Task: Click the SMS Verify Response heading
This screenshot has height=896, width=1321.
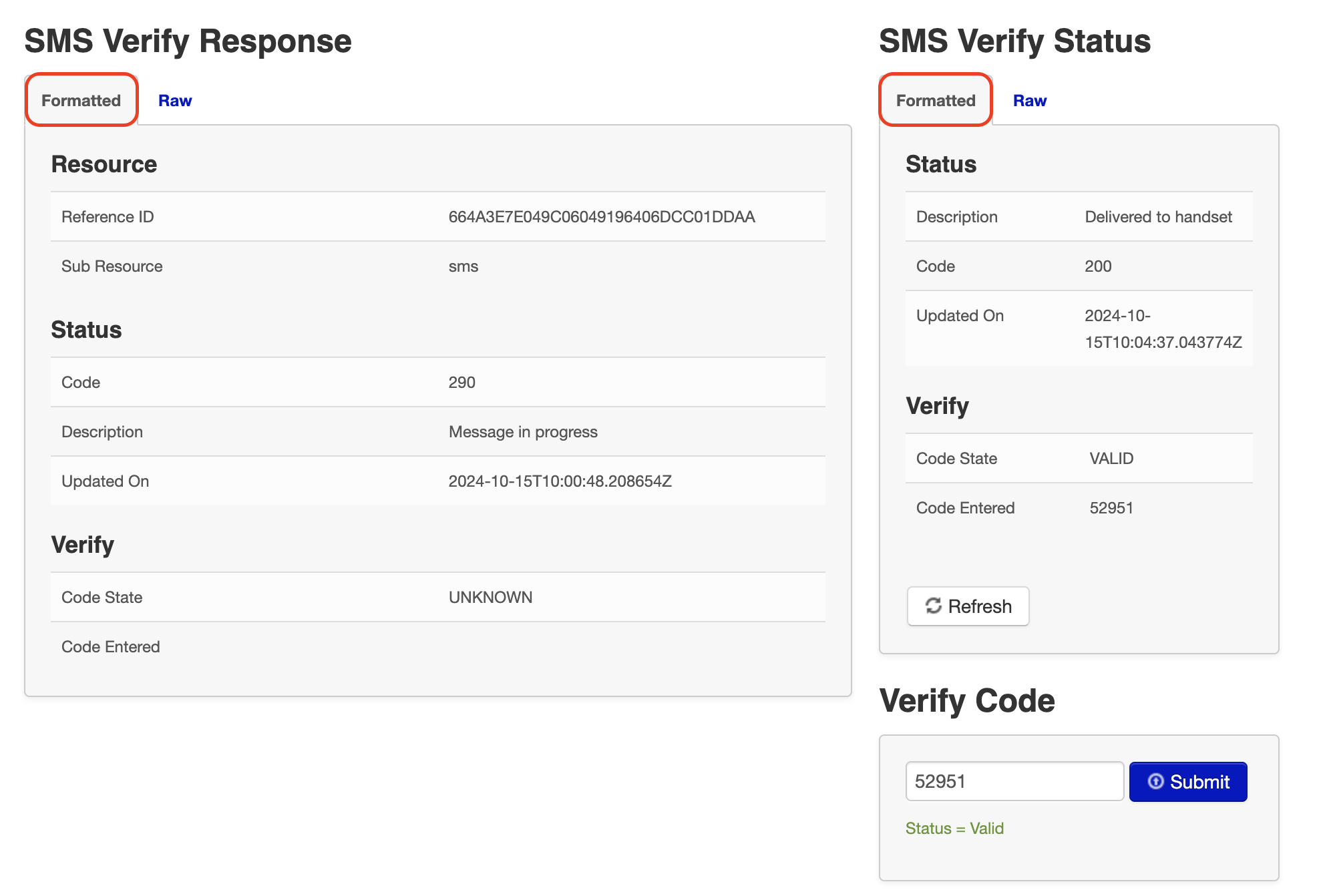Action: [x=188, y=41]
